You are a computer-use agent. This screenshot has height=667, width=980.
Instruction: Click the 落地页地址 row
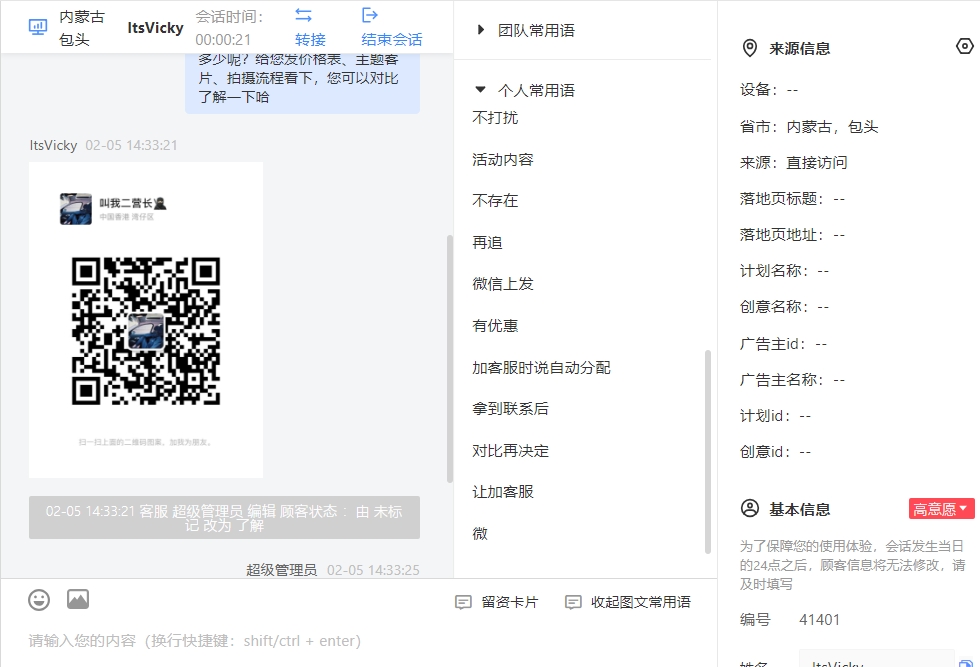792,235
